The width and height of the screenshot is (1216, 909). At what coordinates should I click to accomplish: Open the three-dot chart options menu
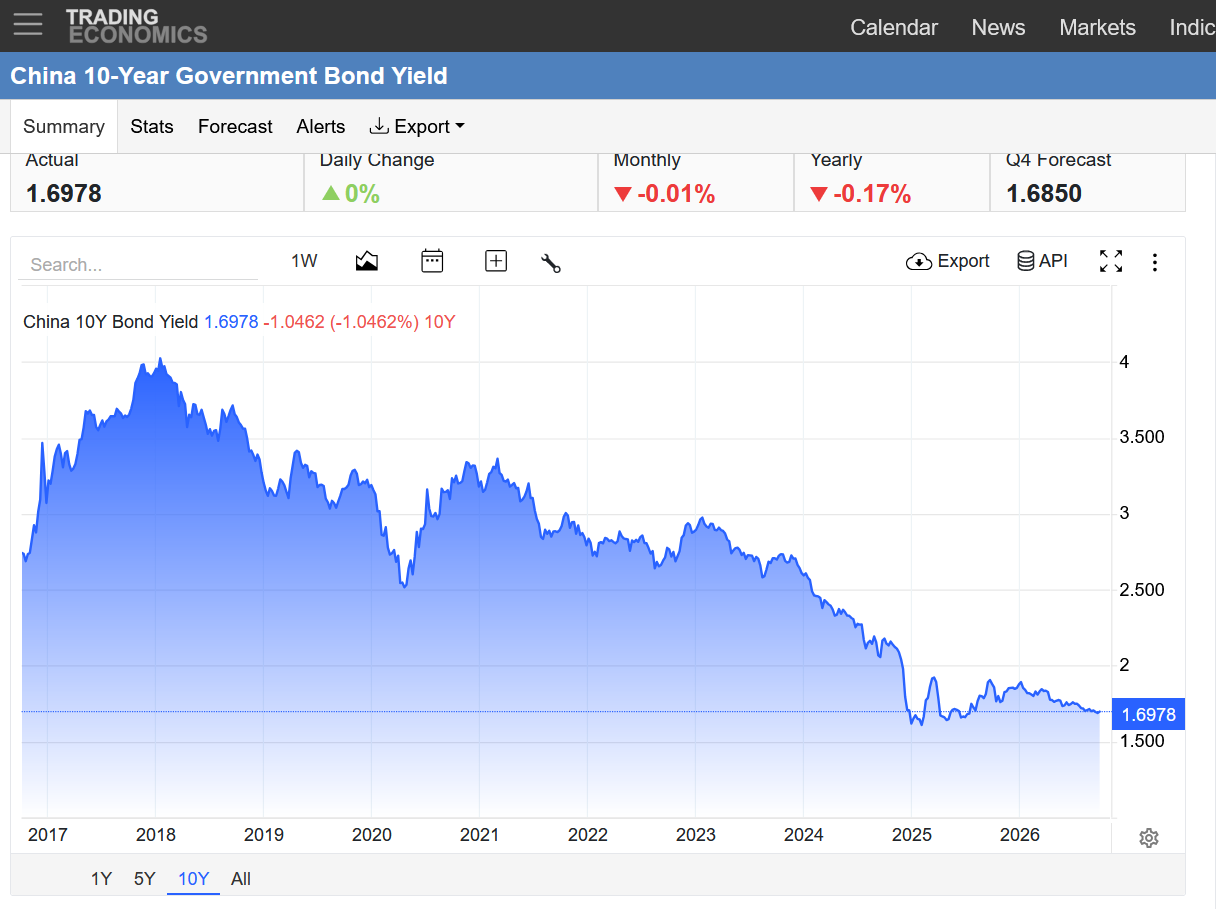(x=1155, y=262)
